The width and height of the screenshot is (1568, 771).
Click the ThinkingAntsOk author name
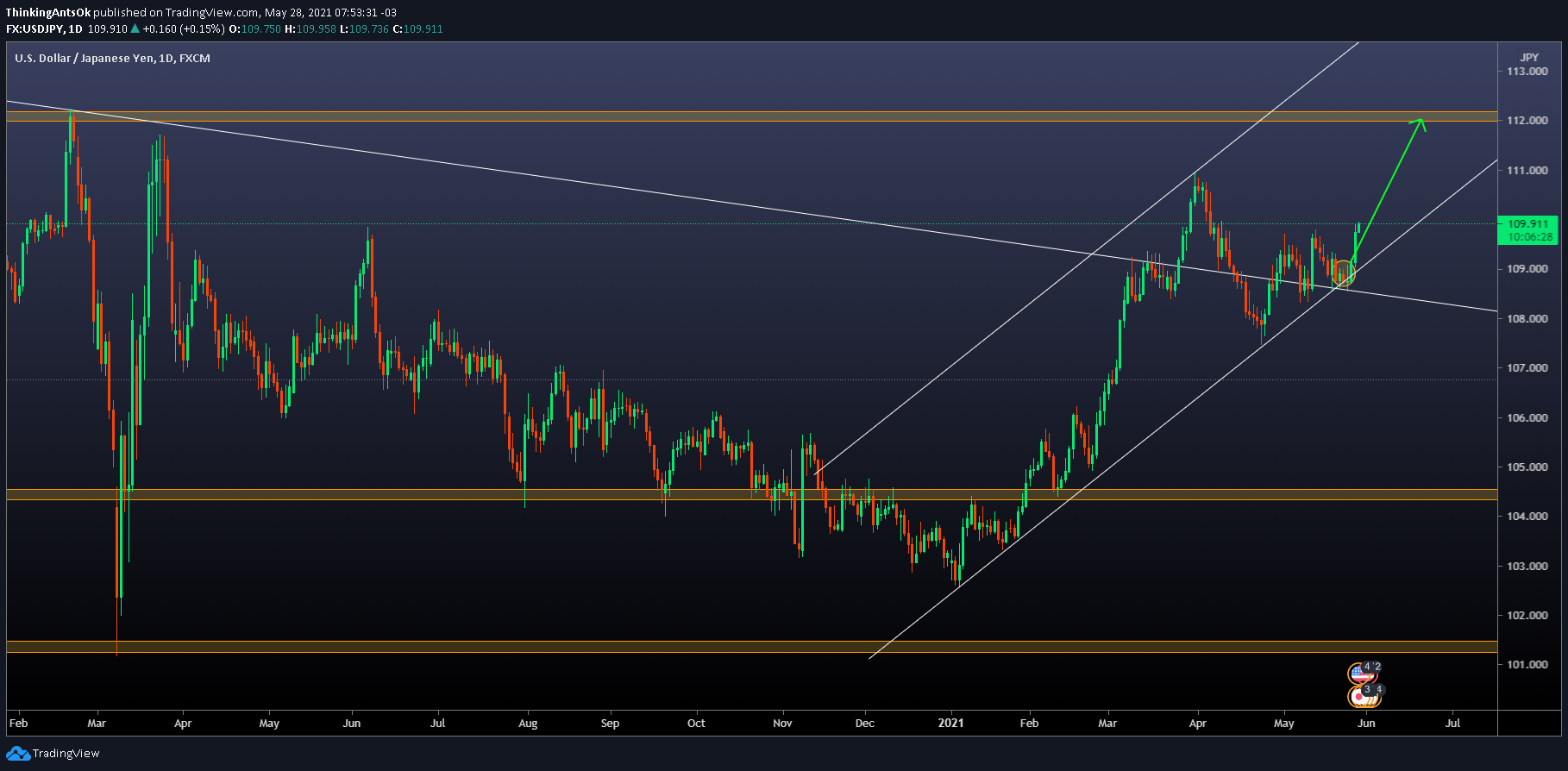coord(48,13)
